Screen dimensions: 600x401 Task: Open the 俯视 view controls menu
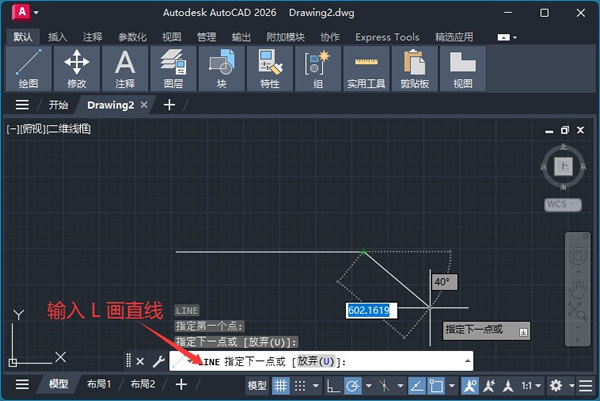click(x=32, y=129)
